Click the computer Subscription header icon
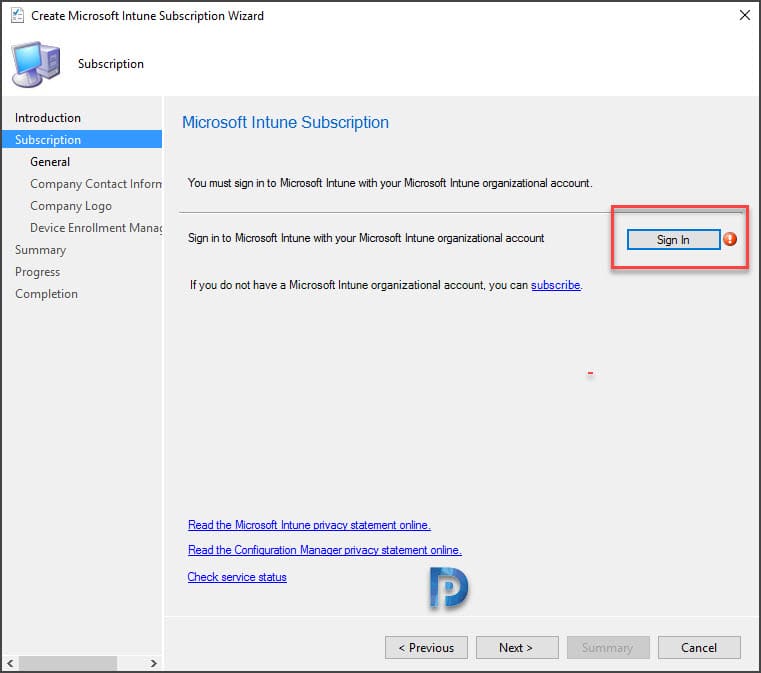This screenshot has width=761, height=673. (36, 64)
